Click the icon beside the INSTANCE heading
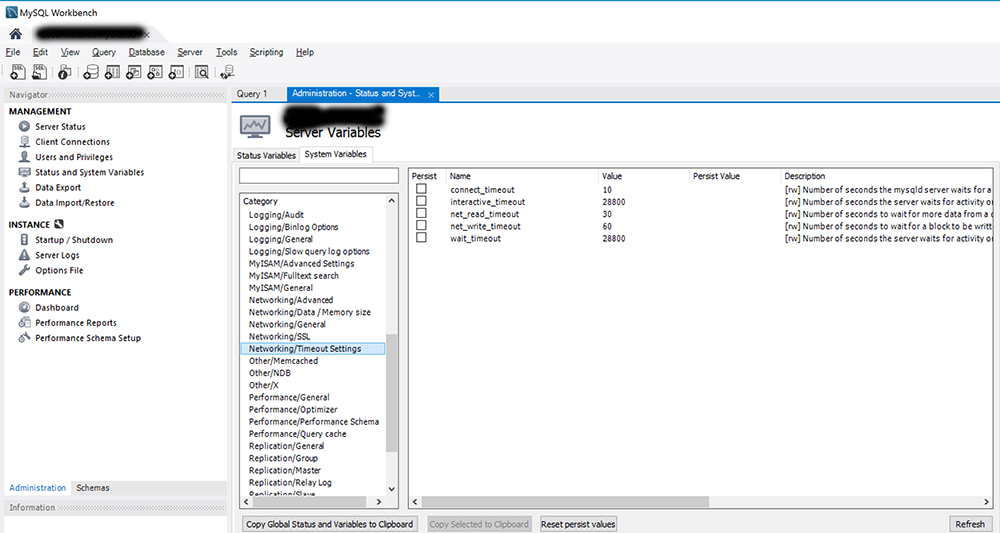This screenshot has height=533, width=1000. 59,224
